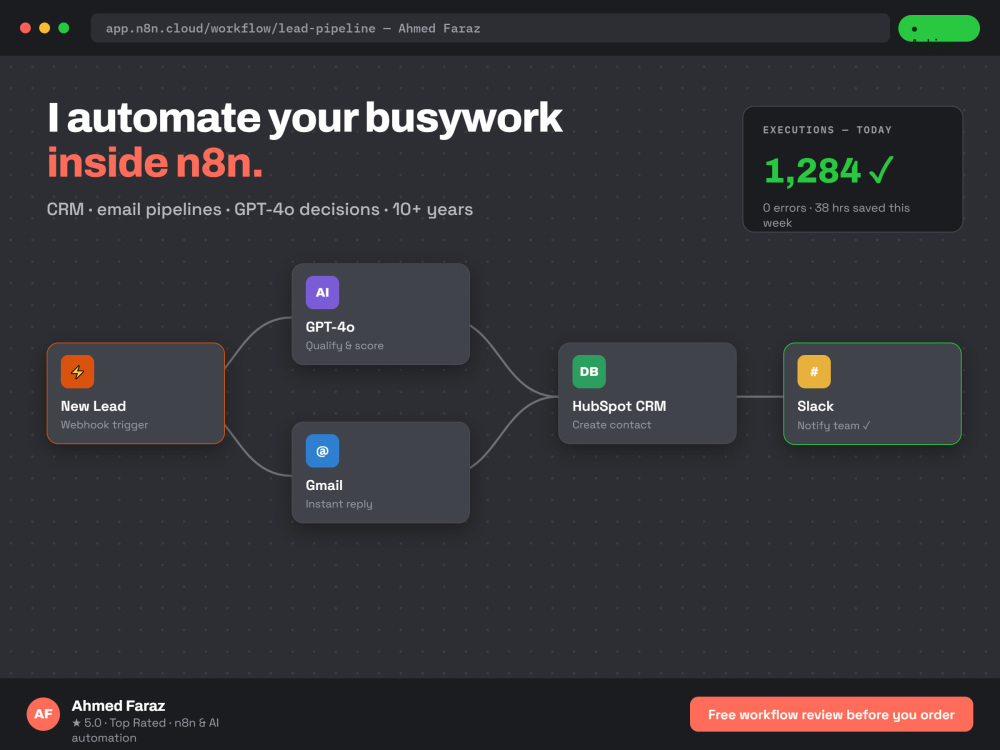Toggle the green Active workflow pill
Image resolution: width=1000 pixels, height=750 pixels.
[939, 29]
